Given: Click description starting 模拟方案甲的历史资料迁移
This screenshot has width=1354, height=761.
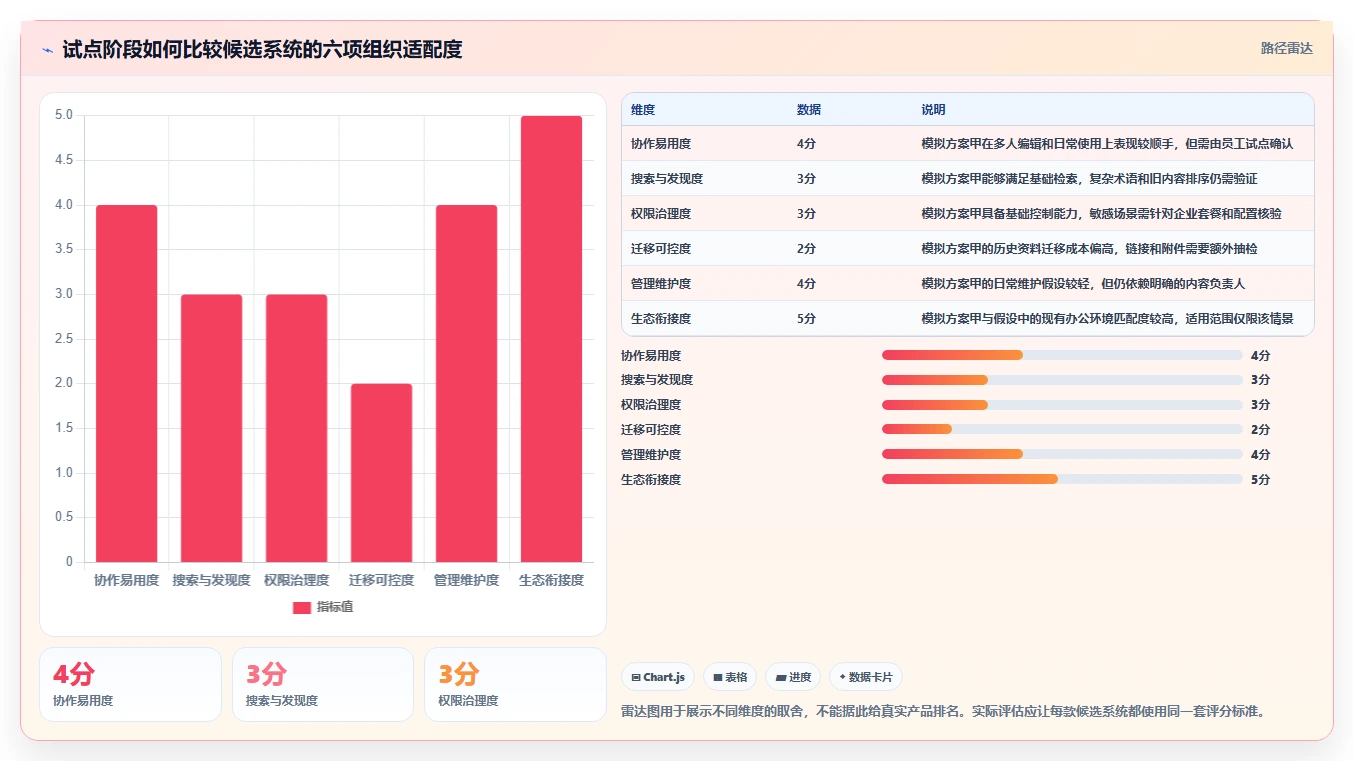Looking at the screenshot, I should click(1089, 248).
